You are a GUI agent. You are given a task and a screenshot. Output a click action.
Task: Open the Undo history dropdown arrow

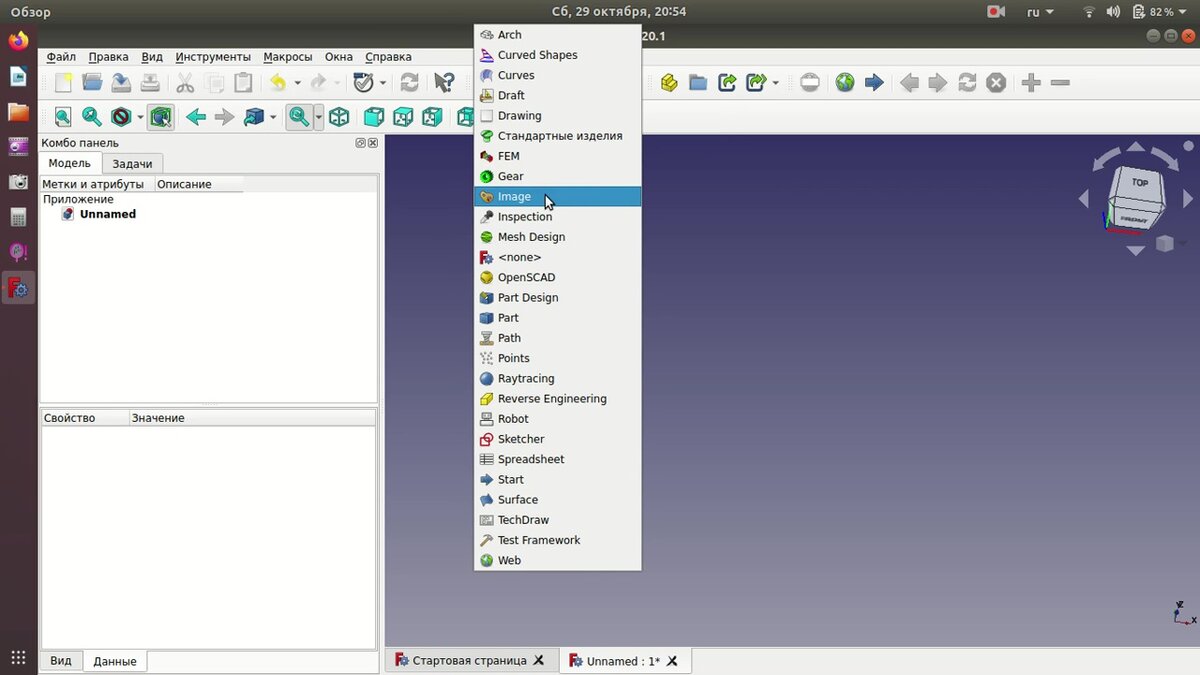[x=297, y=83]
